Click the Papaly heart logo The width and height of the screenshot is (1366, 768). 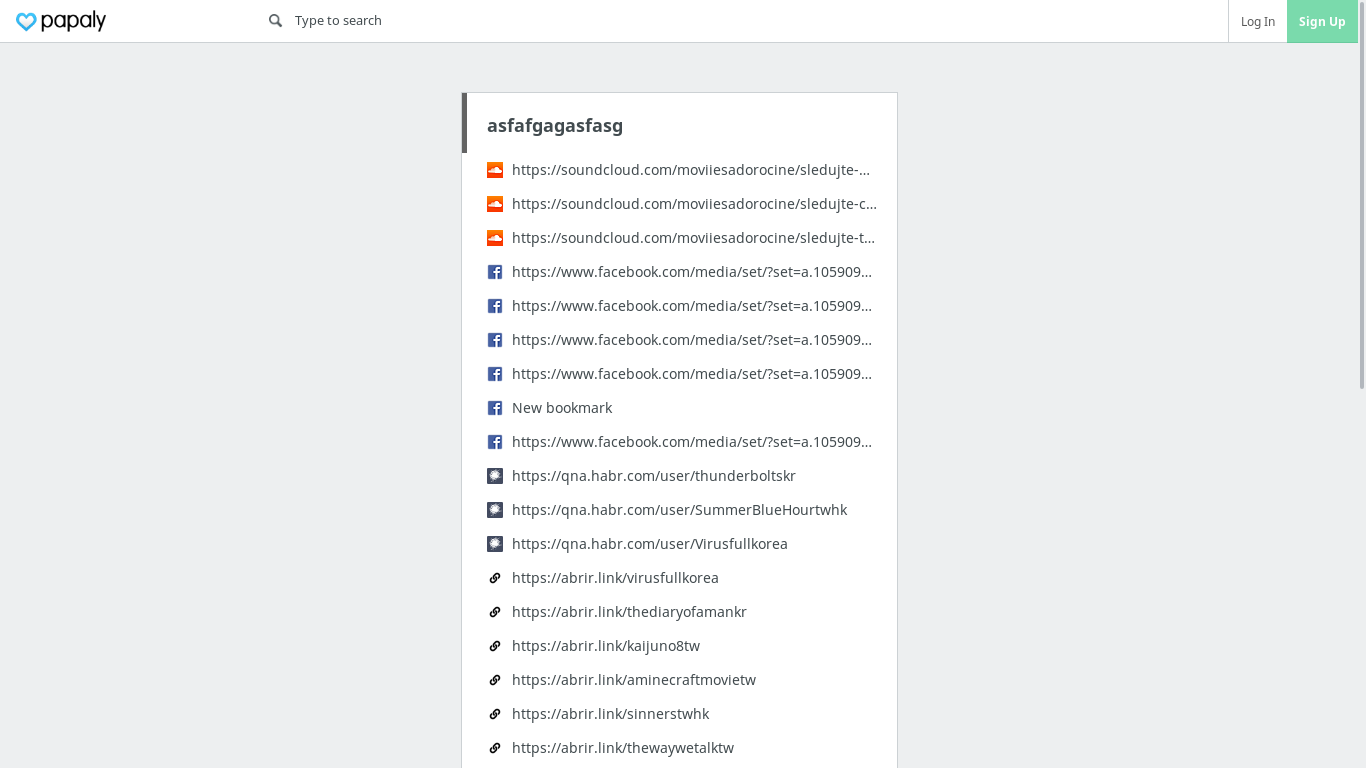pos(61,21)
